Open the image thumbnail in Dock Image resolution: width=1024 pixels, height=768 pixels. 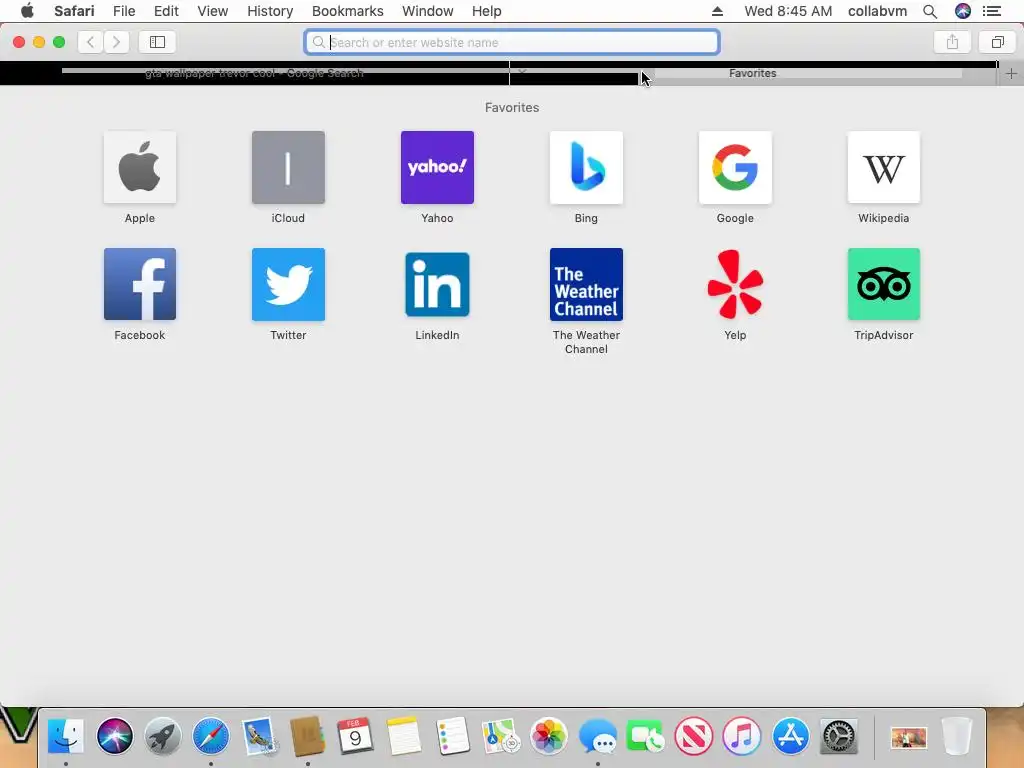coord(908,738)
